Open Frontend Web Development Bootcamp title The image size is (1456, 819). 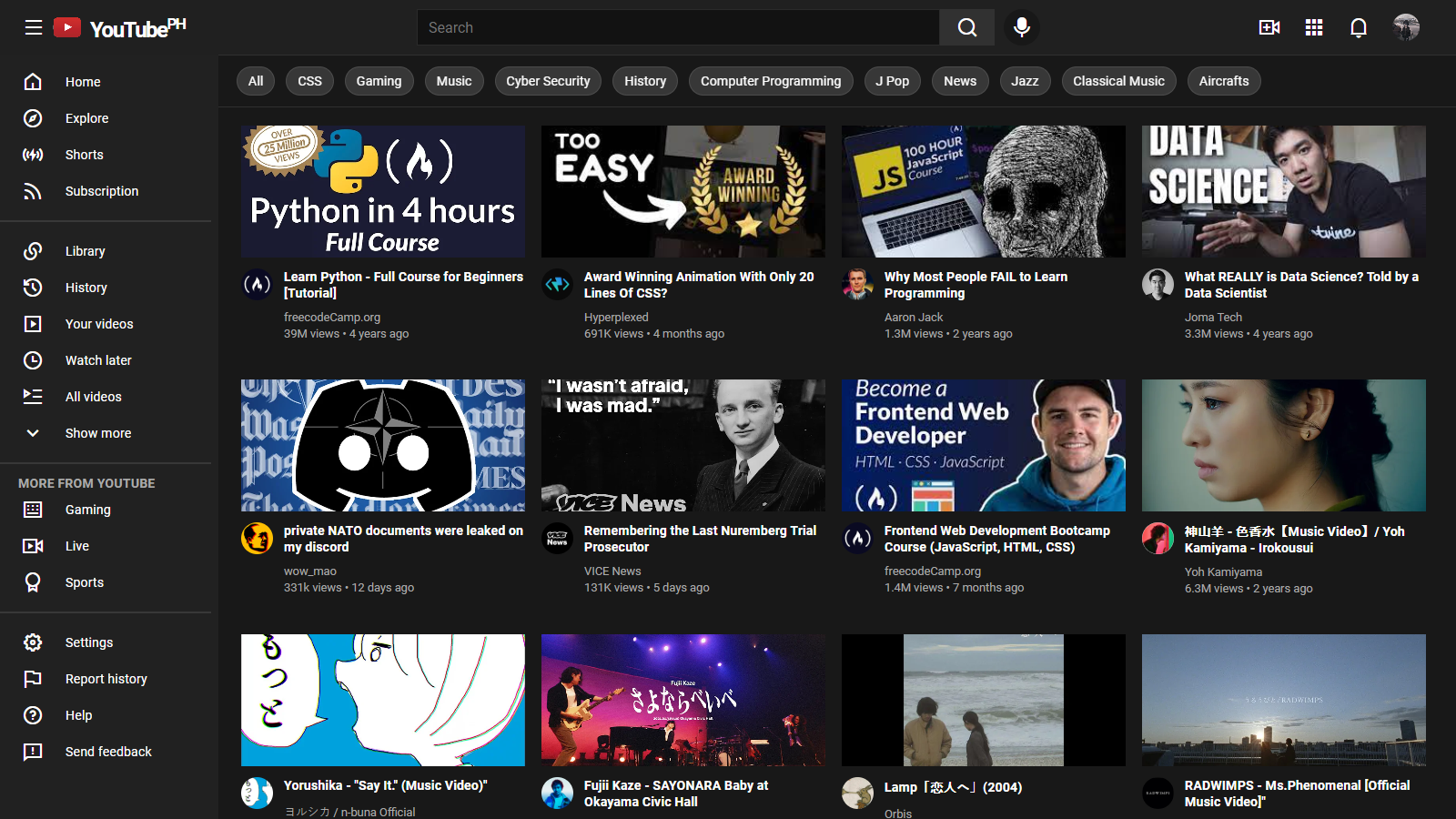click(x=996, y=539)
